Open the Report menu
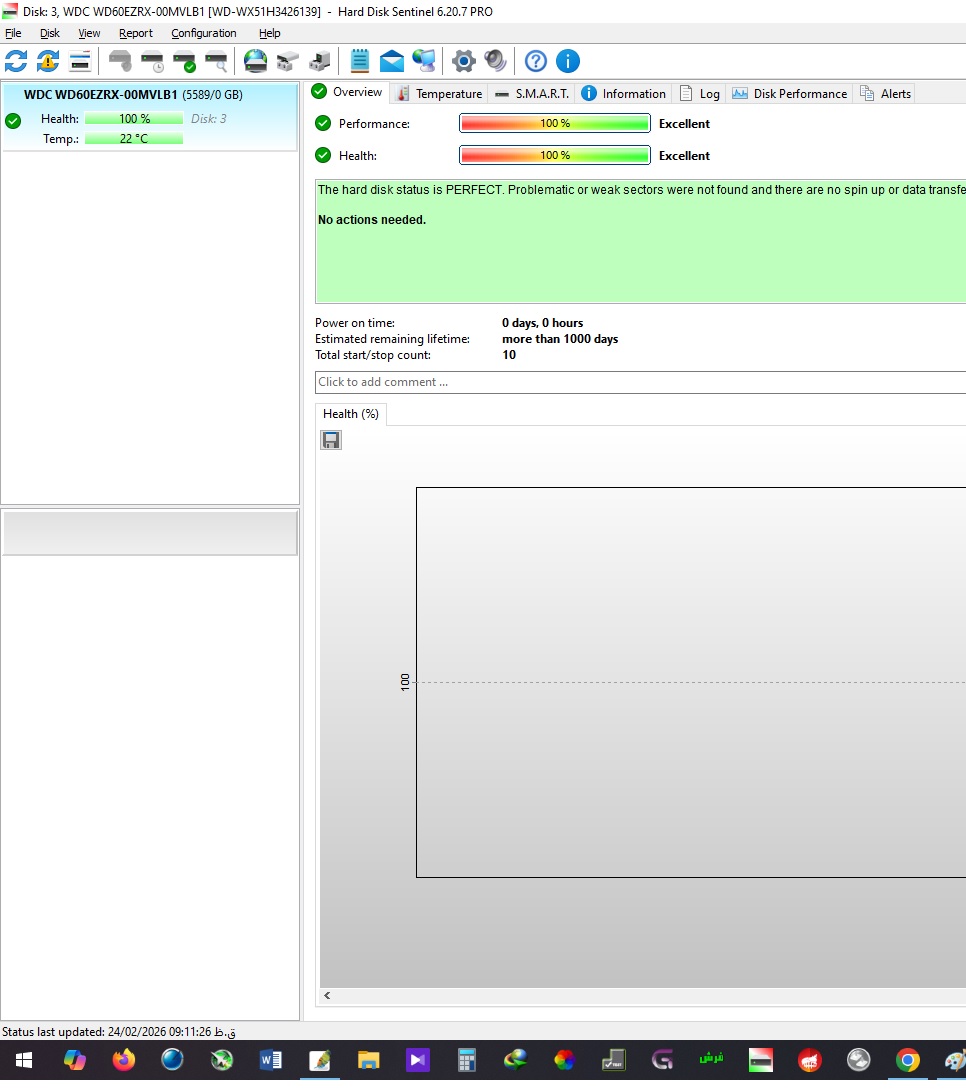Screen dimensions: 966x1090 pyautogui.click(x=136, y=33)
